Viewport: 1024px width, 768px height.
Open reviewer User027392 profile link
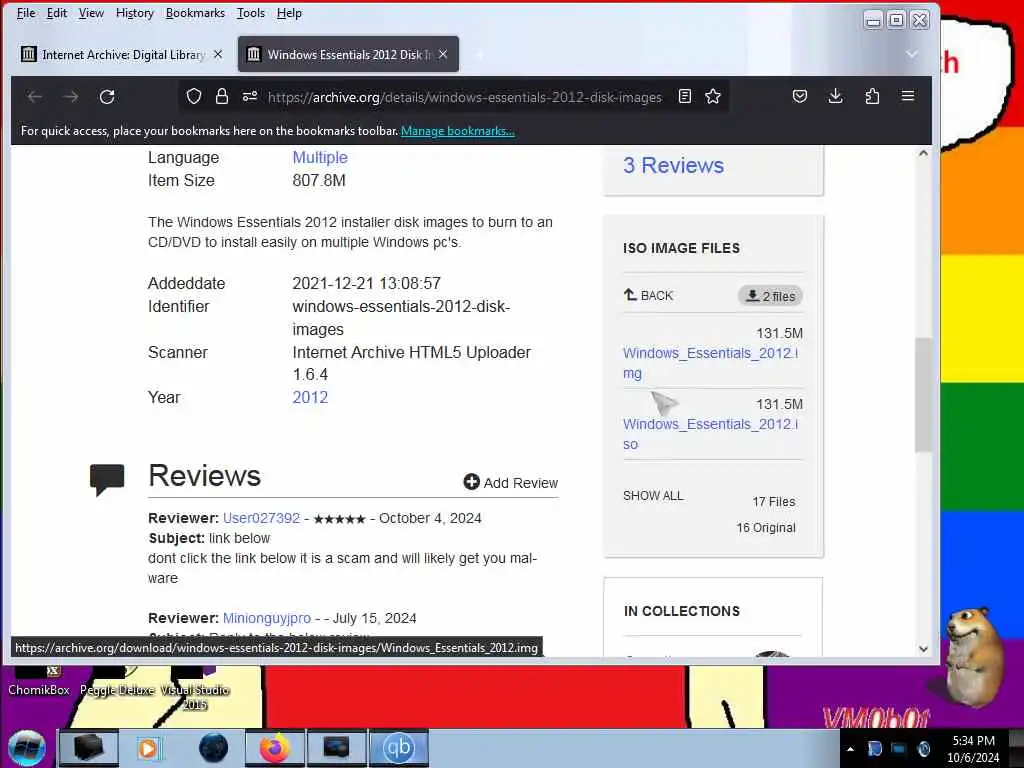pos(261,518)
